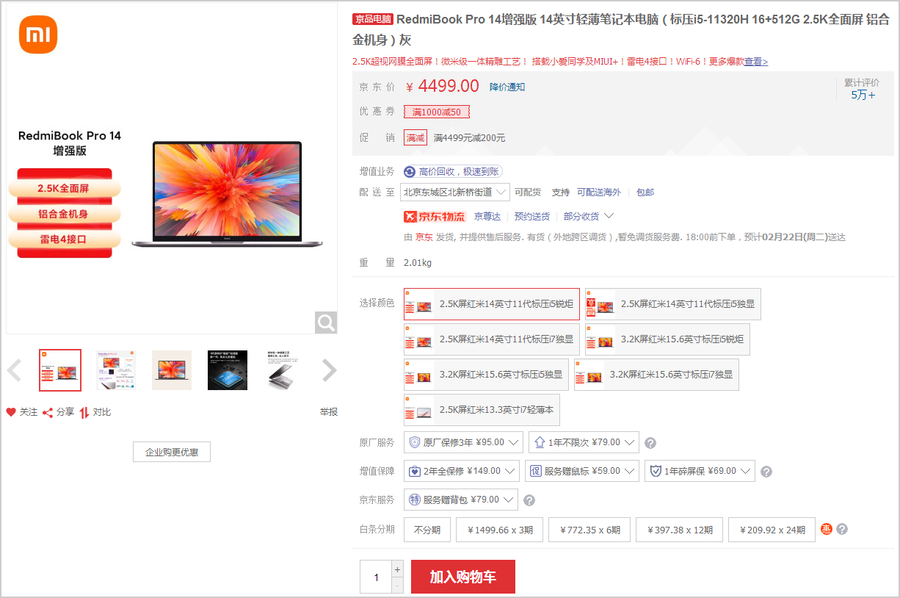Viewport: 900px width, 598px height.
Task: Click the magnifier zoom icon on product image
Action: pyautogui.click(x=326, y=322)
